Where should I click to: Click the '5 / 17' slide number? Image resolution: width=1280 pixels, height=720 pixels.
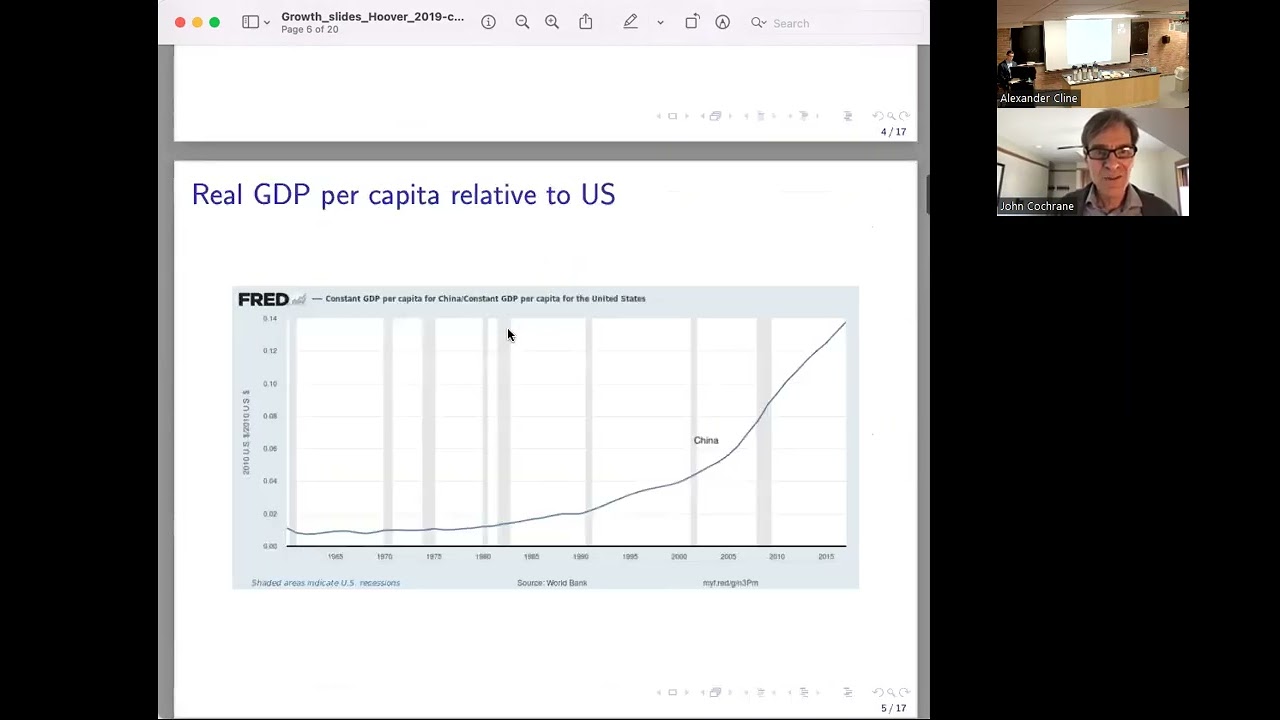coord(893,708)
